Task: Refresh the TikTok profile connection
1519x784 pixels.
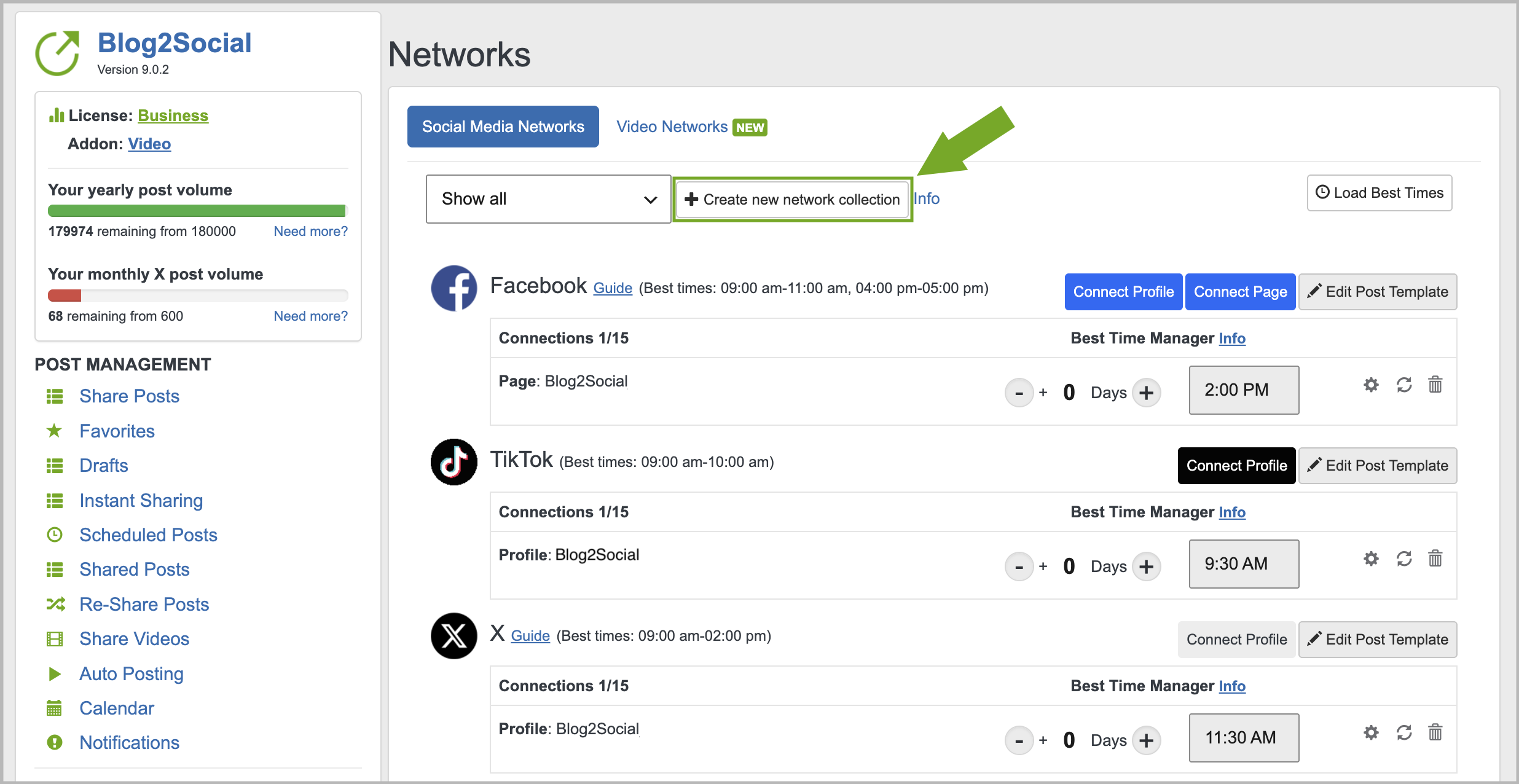Action: (x=1404, y=559)
